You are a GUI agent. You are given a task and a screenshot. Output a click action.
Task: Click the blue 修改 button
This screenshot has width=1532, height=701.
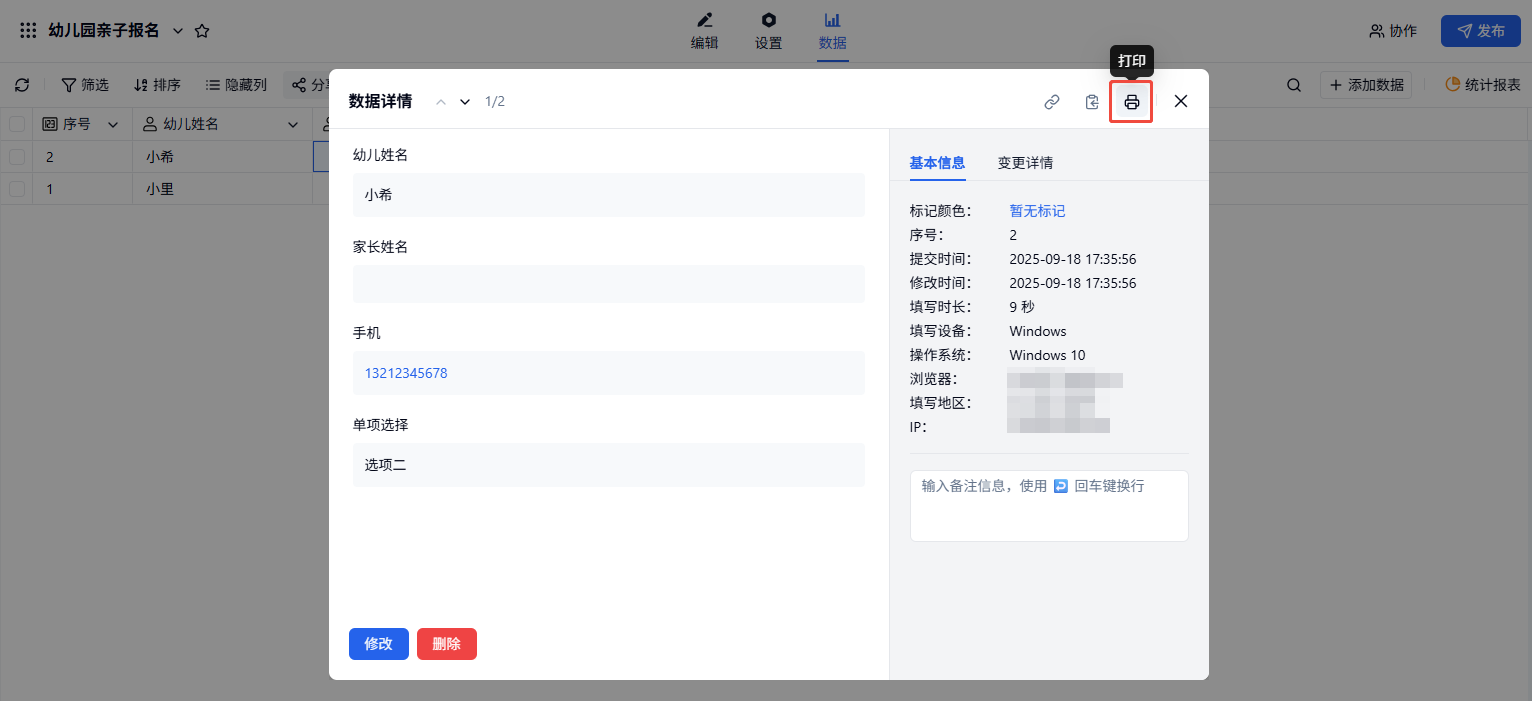tap(378, 644)
